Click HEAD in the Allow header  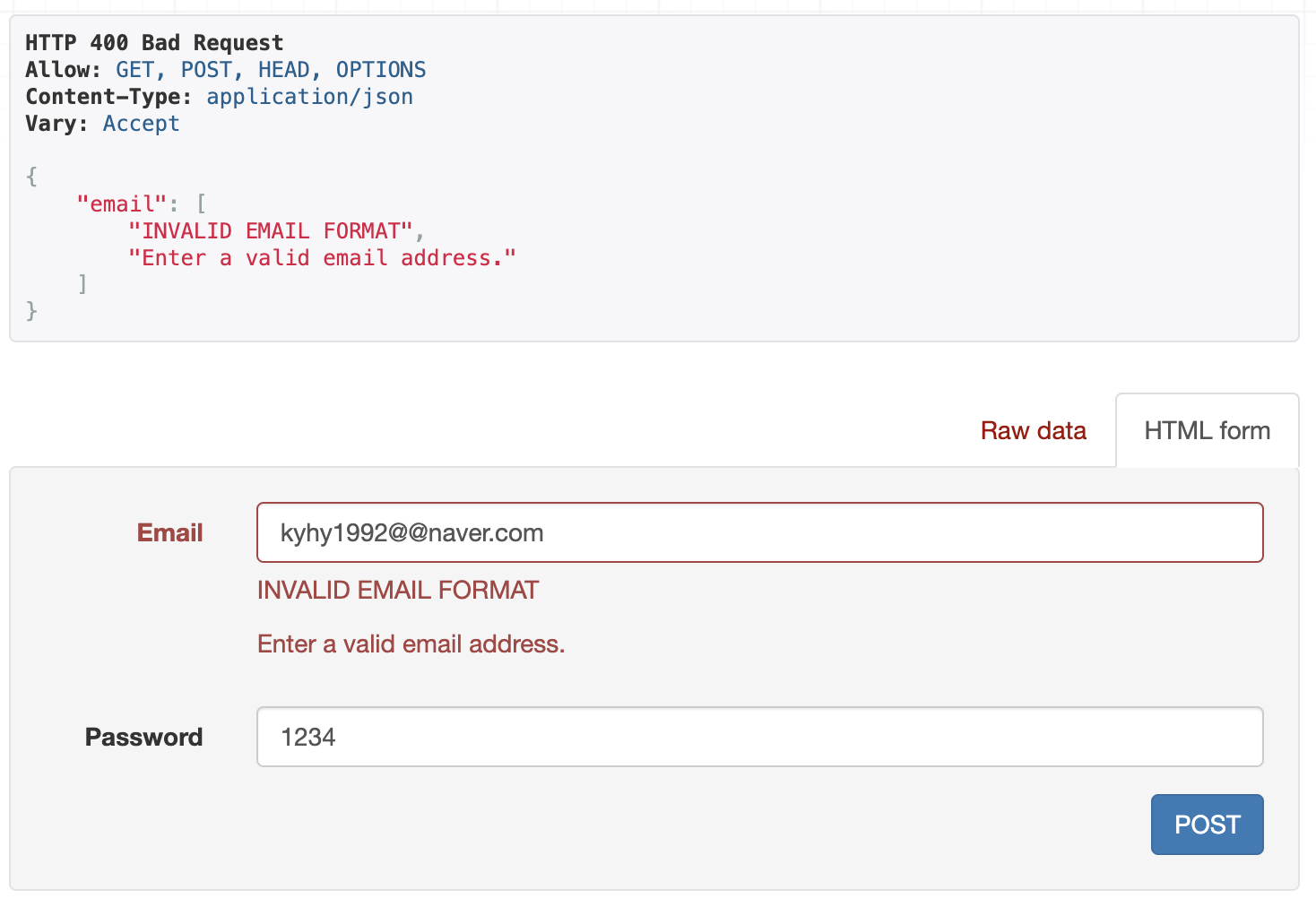point(283,70)
